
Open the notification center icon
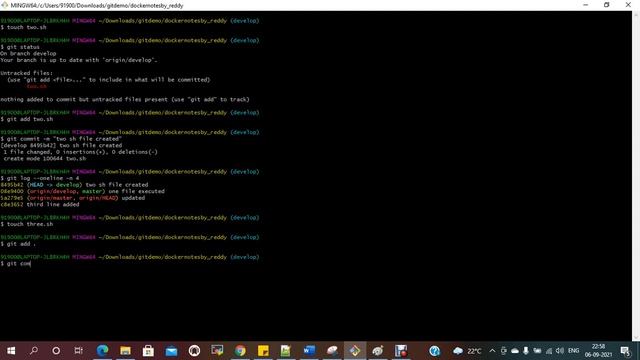point(625,351)
